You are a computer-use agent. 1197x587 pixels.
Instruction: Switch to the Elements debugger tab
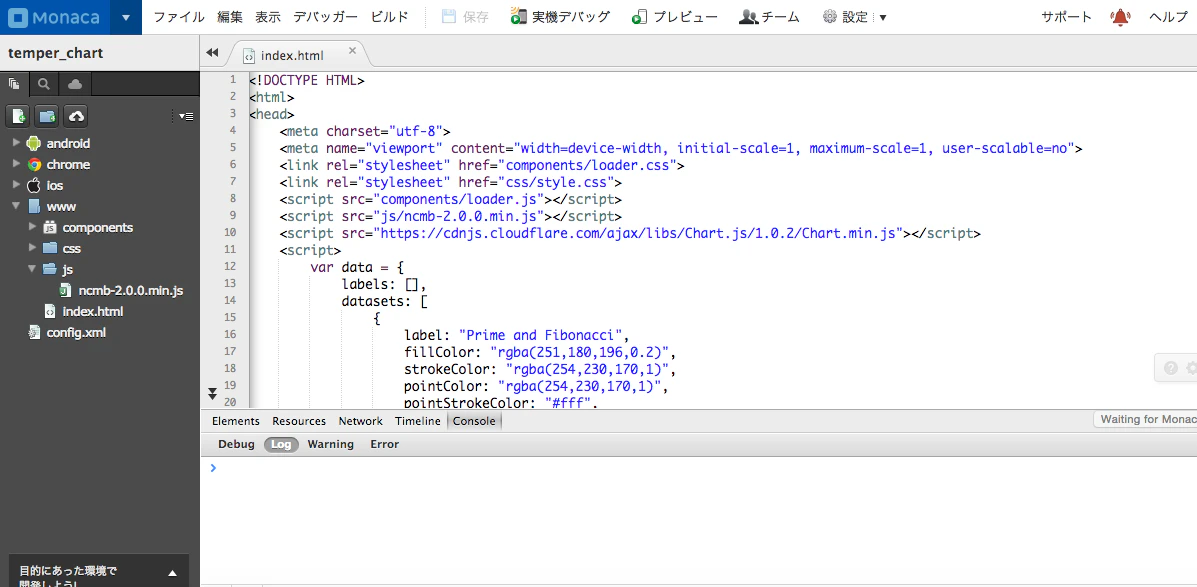(x=235, y=421)
